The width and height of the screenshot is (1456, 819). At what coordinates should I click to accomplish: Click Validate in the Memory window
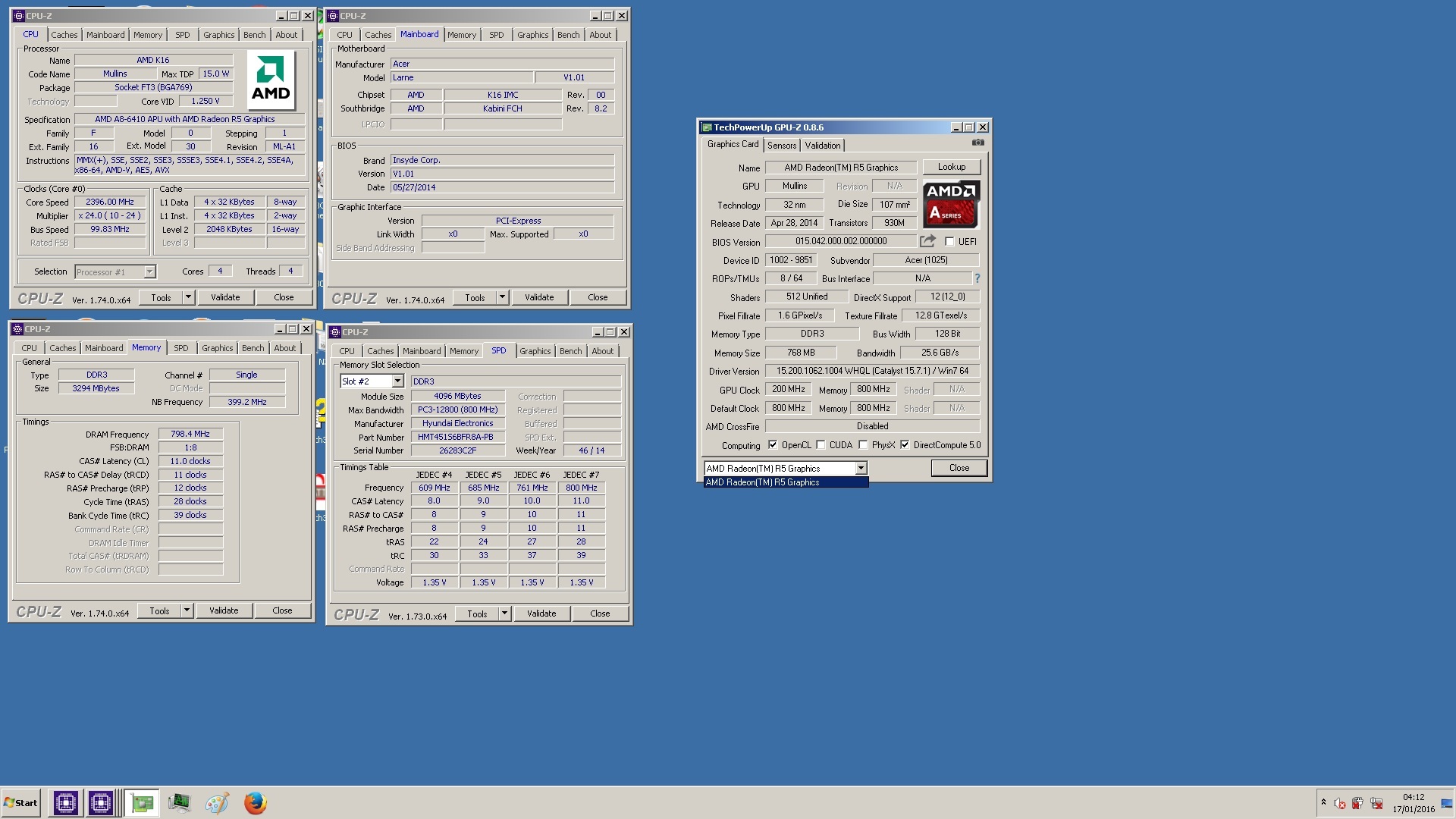coord(224,610)
